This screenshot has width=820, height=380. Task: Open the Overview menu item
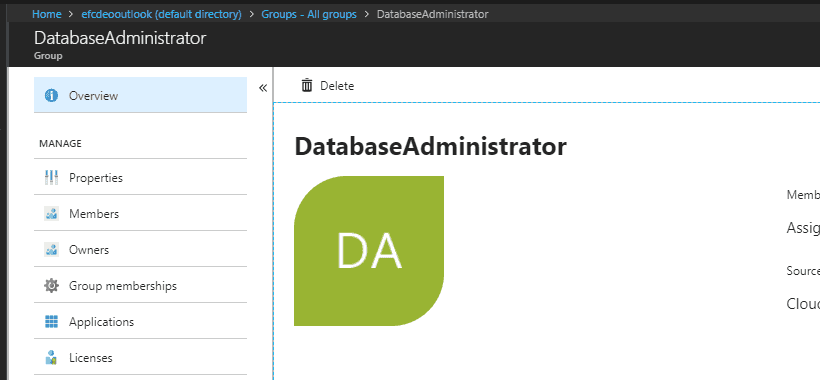click(x=140, y=95)
